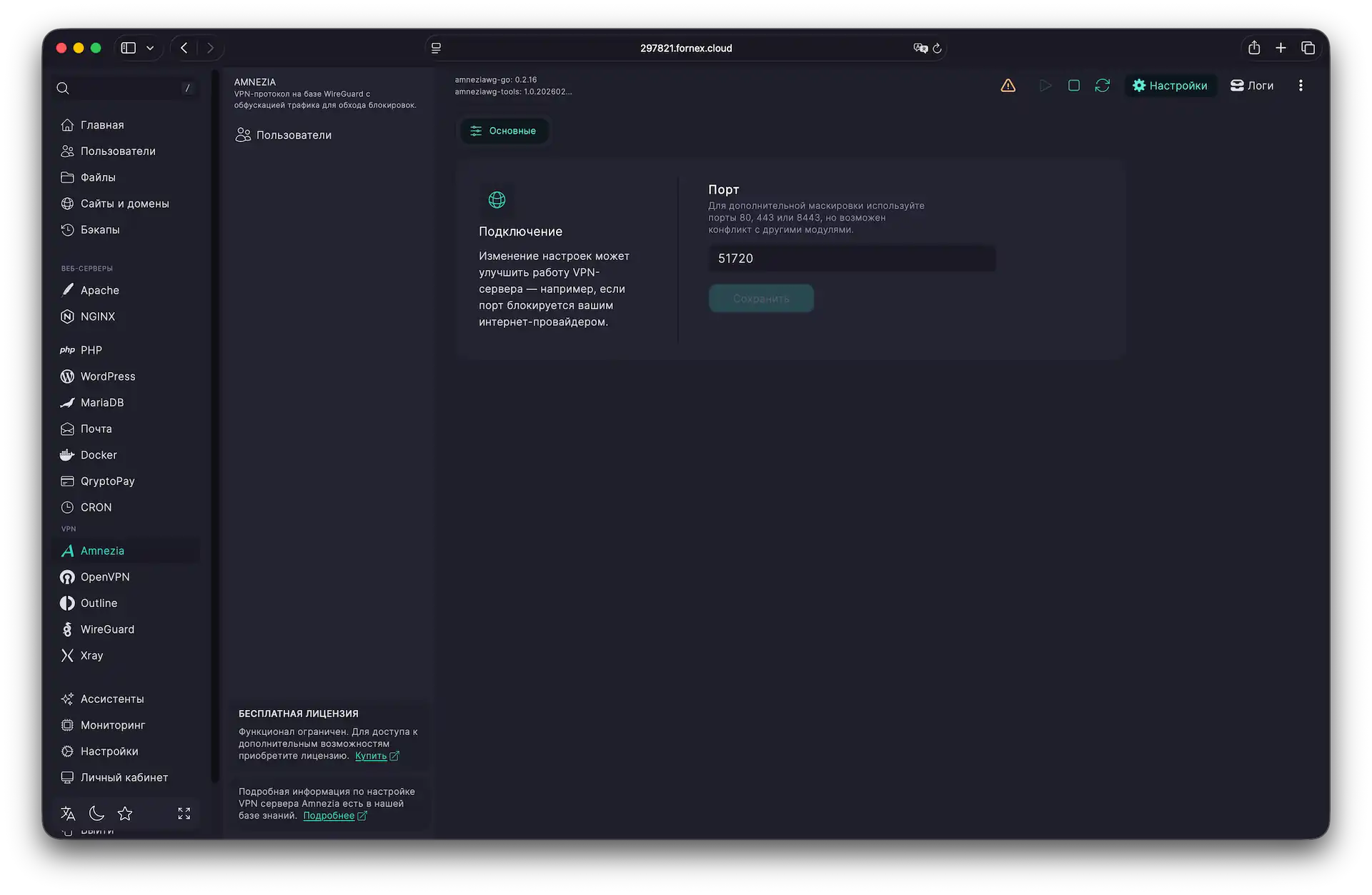The width and height of the screenshot is (1372, 895).
Task: Open Safari tab overview icon
Action: click(x=1308, y=48)
